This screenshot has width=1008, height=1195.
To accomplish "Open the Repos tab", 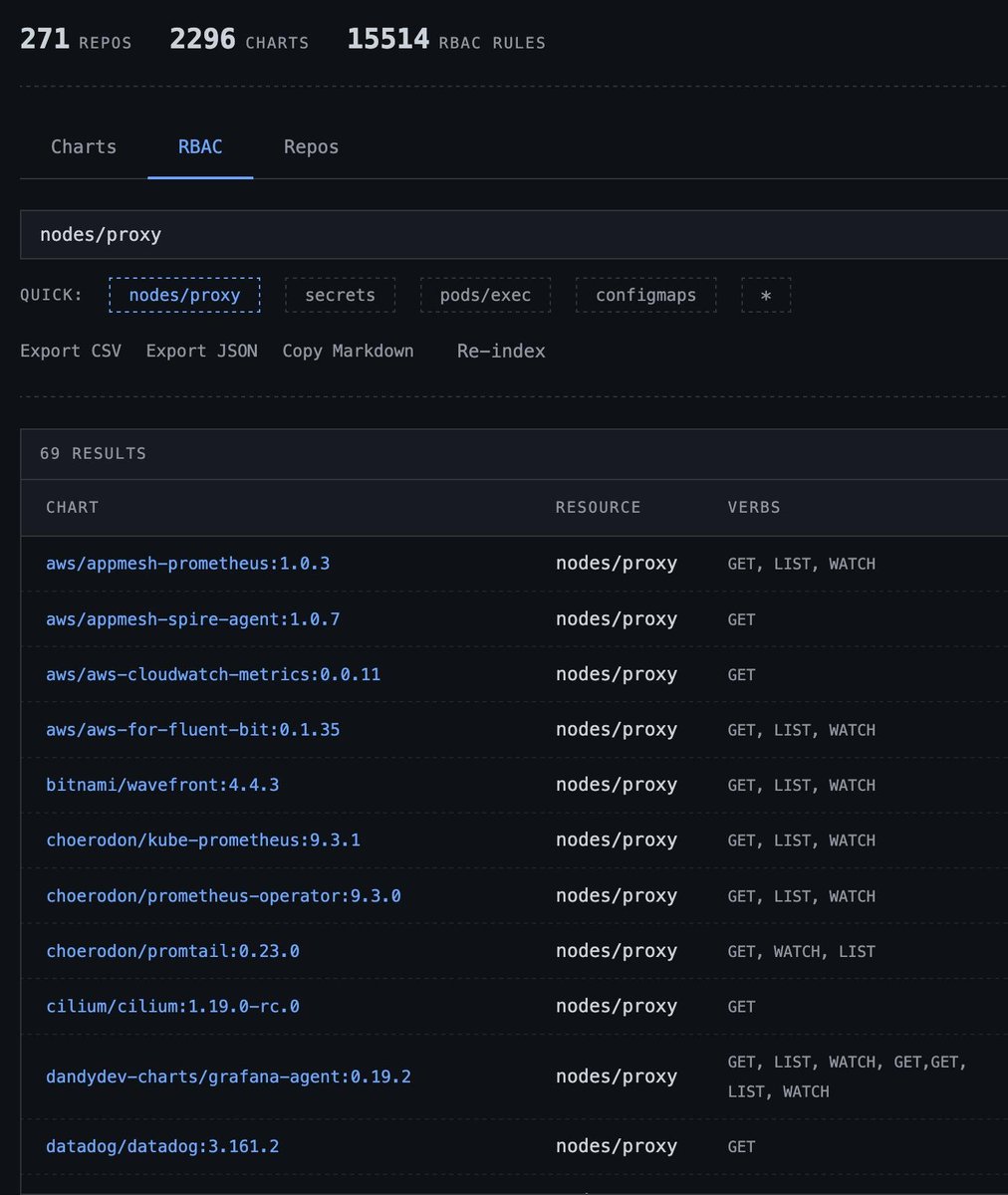I will coord(311,147).
